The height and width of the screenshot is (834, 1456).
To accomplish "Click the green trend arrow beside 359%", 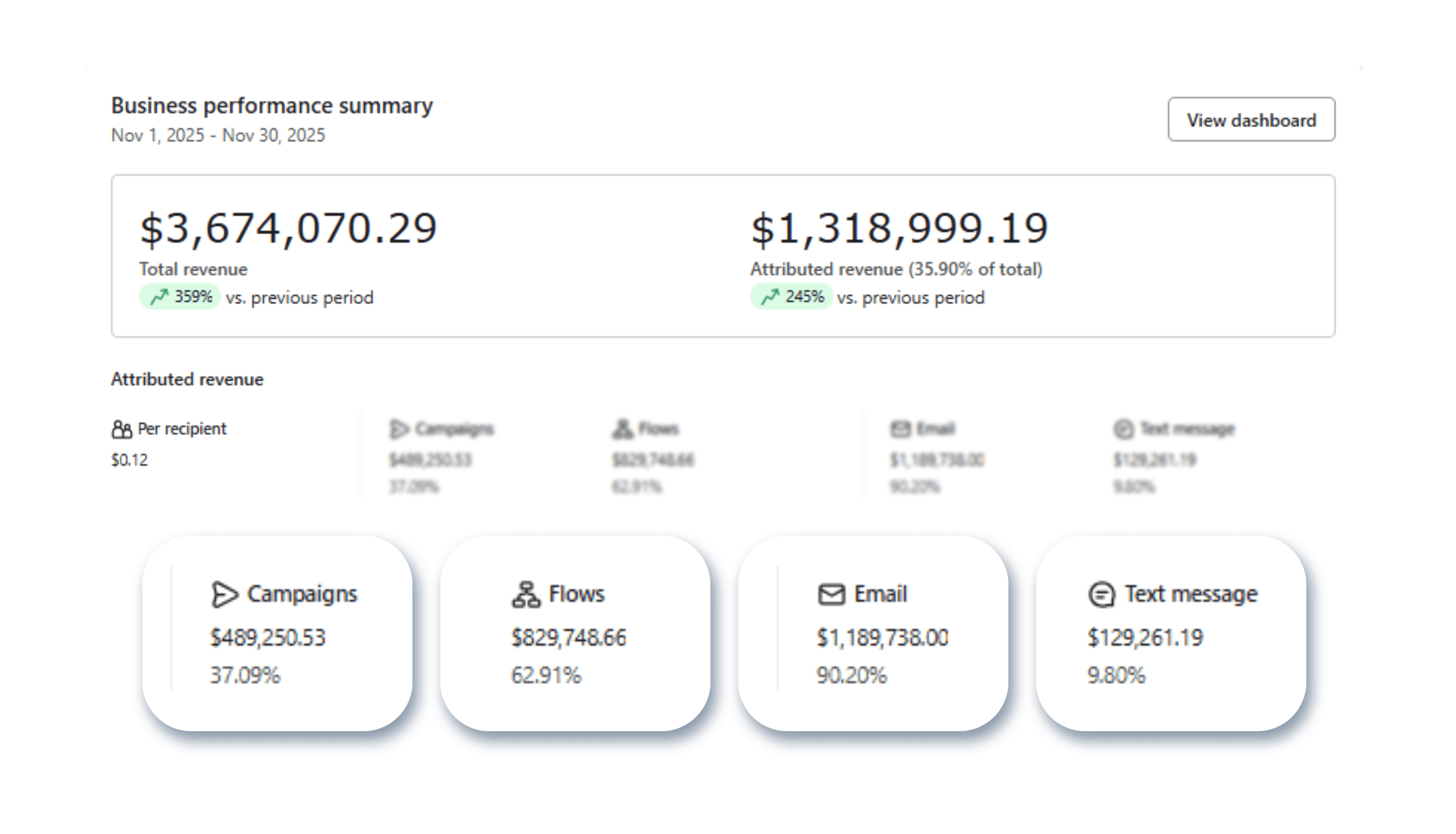I will click(x=159, y=297).
